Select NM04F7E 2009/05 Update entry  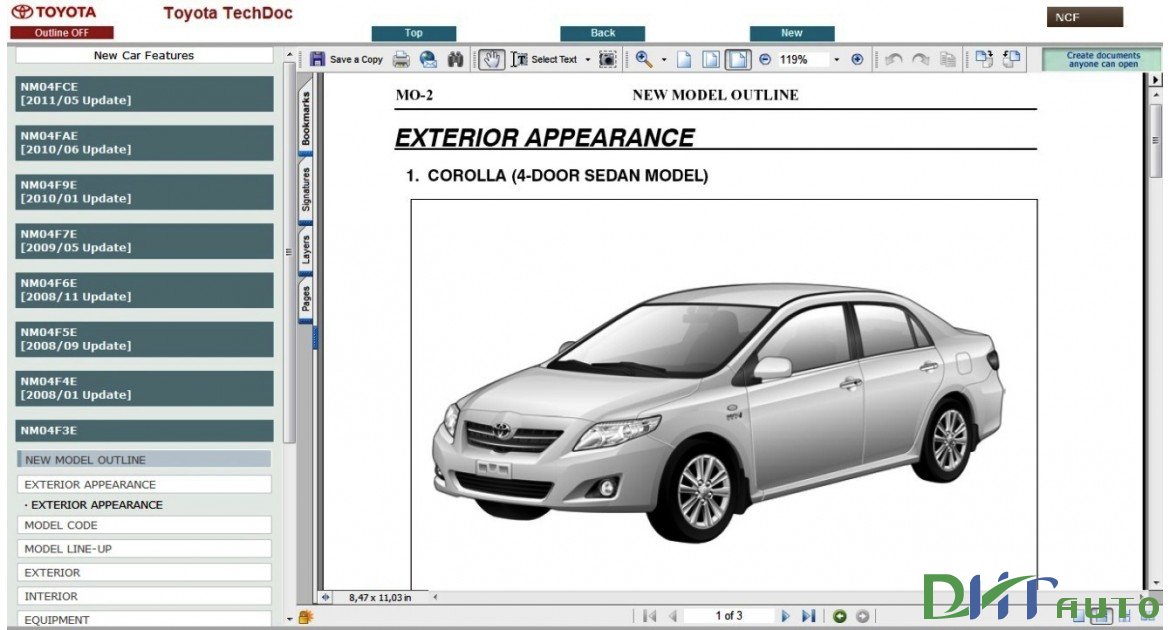click(x=144, y=241)
